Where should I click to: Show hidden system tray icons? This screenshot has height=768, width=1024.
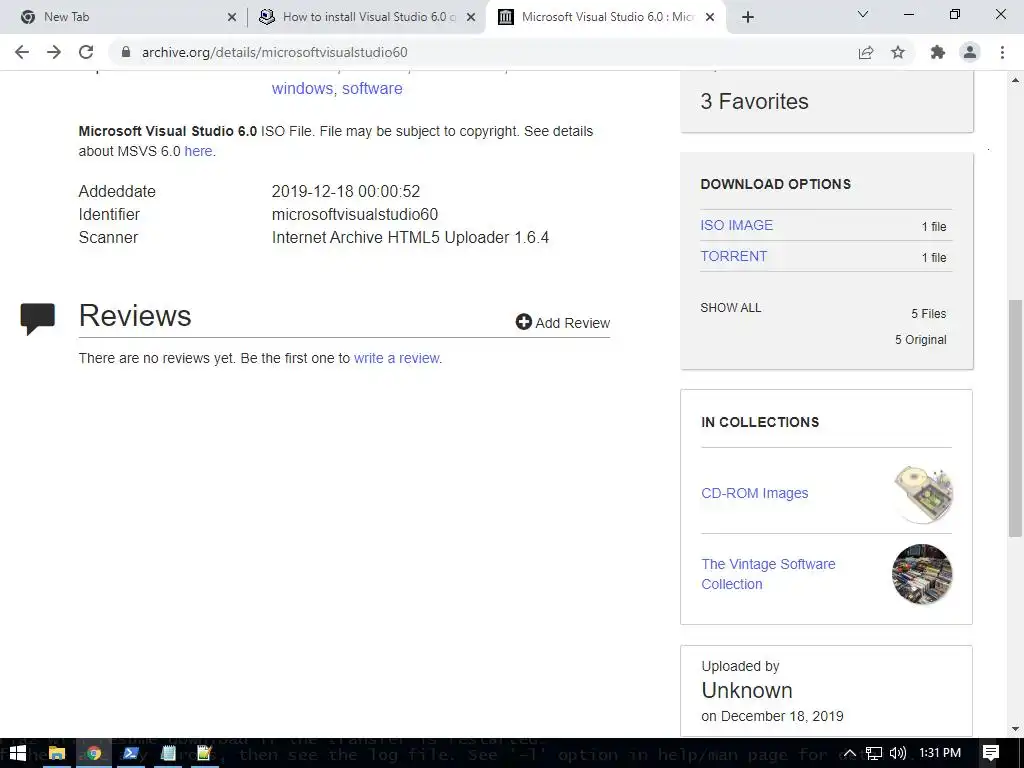point(850,753)
